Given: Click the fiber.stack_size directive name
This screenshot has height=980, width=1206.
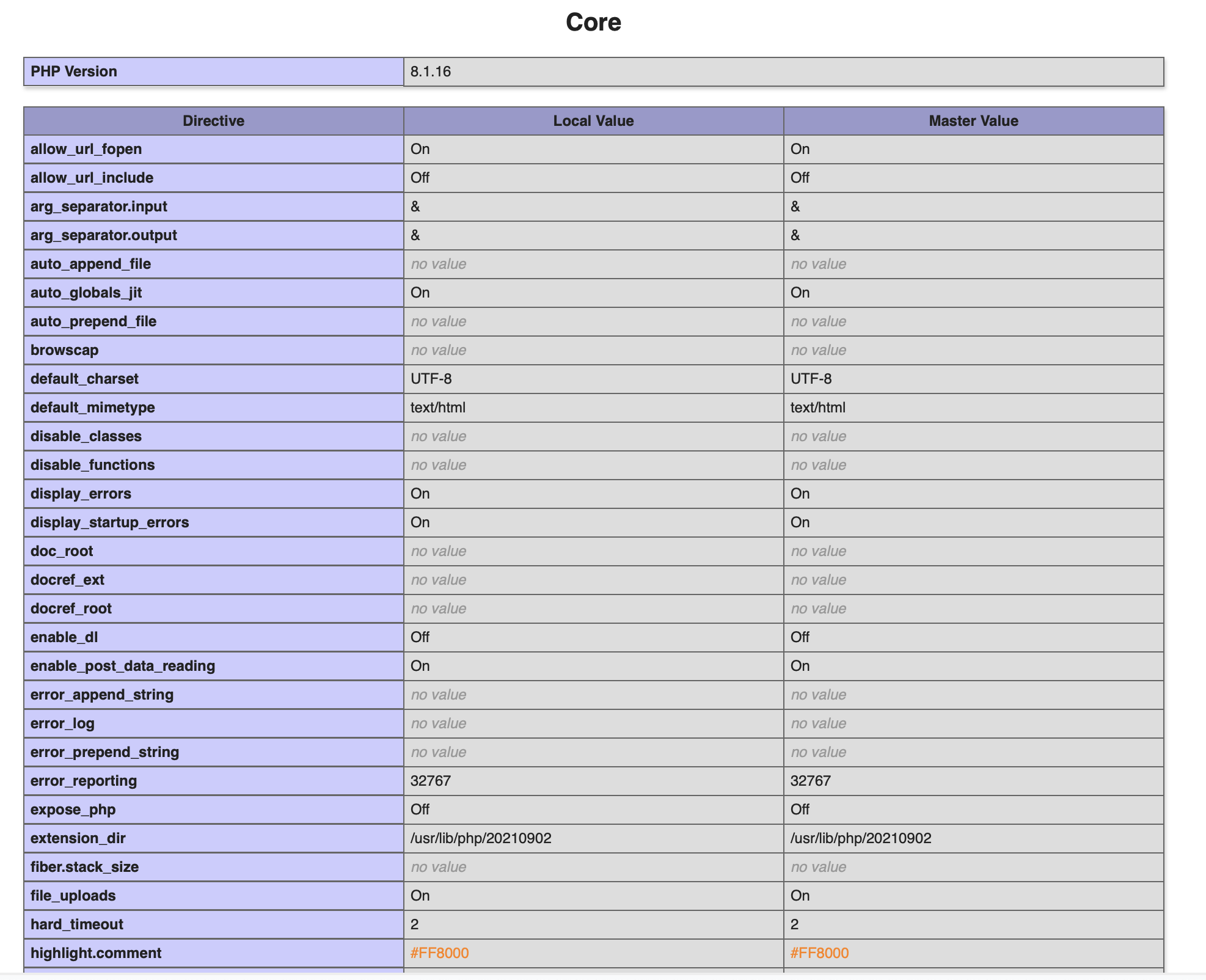Looking at the screenshot, I should pos(84,867).
